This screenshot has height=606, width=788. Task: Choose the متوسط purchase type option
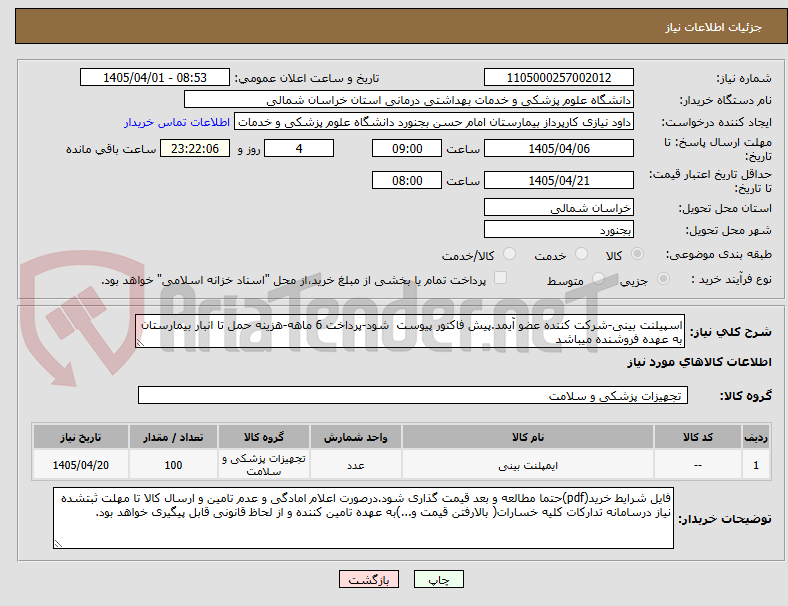click(x=599, y=279)
